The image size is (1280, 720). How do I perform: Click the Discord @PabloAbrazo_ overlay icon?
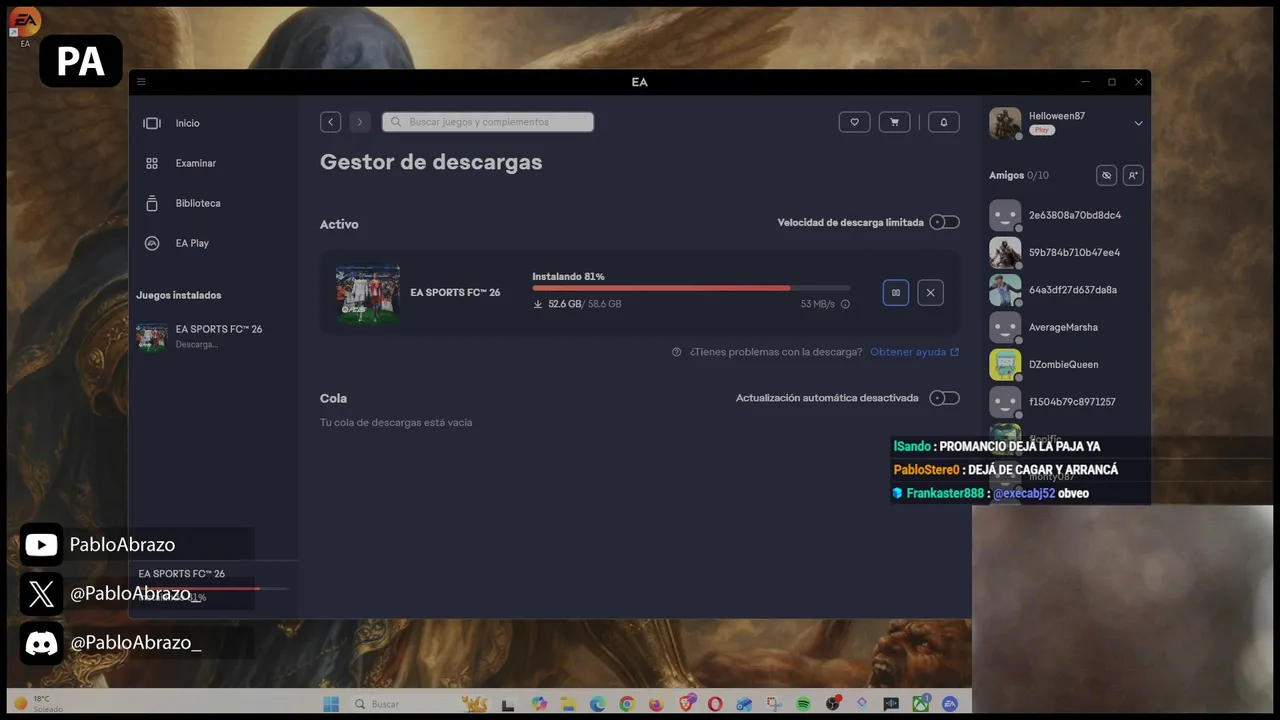point(41,643)
